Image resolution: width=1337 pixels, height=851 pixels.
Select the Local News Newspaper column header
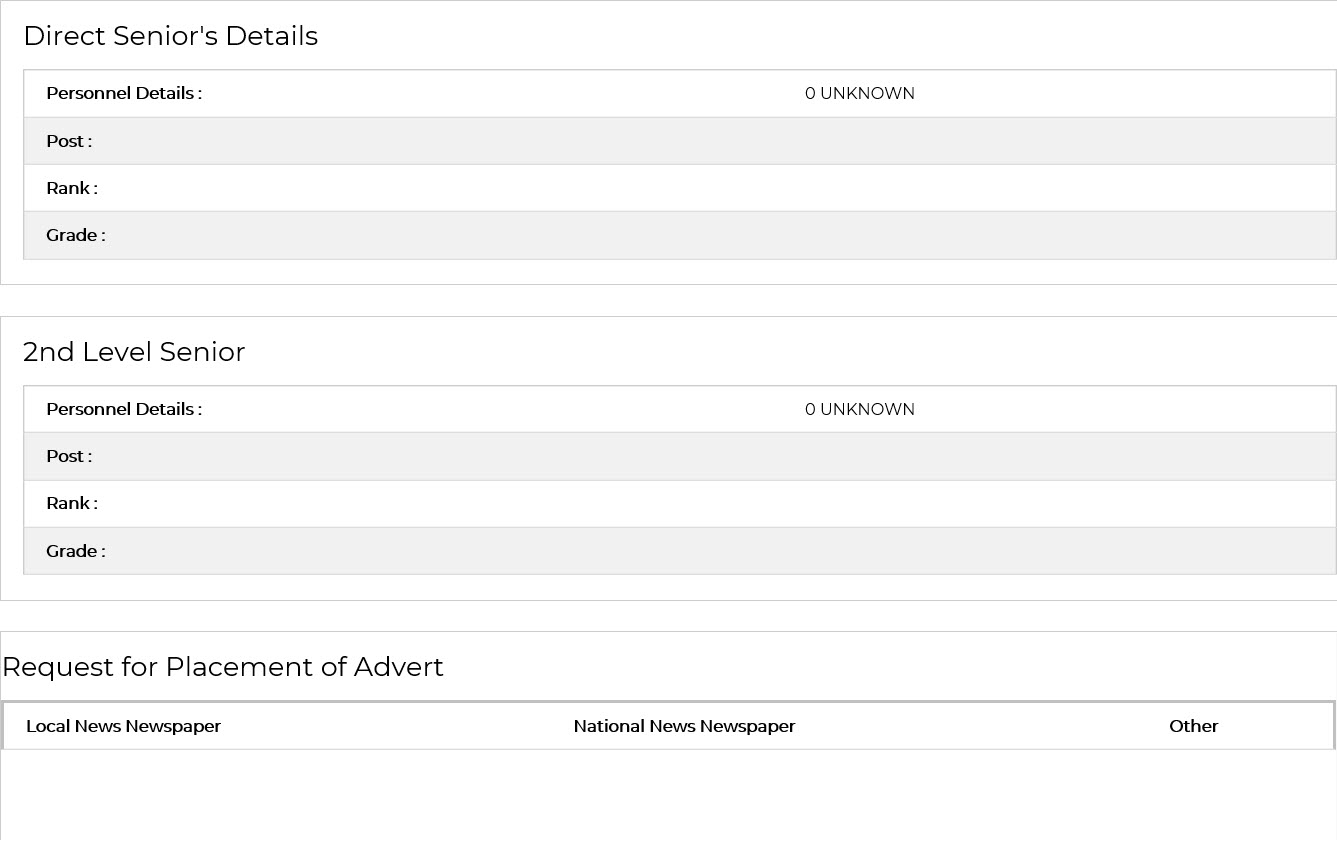click(123, 726)
